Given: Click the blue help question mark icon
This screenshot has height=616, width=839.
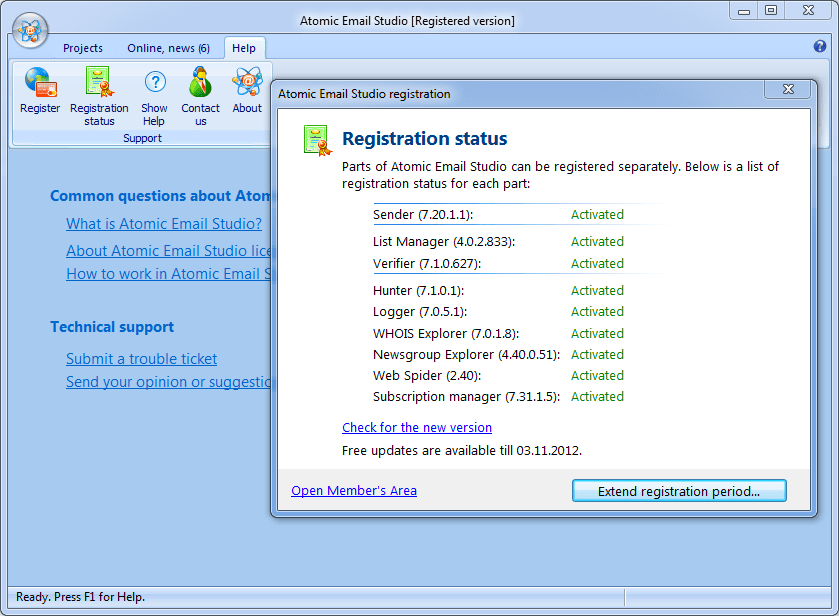Looking at the screenshot, I should pyautogui.click(x=820, y=46).
